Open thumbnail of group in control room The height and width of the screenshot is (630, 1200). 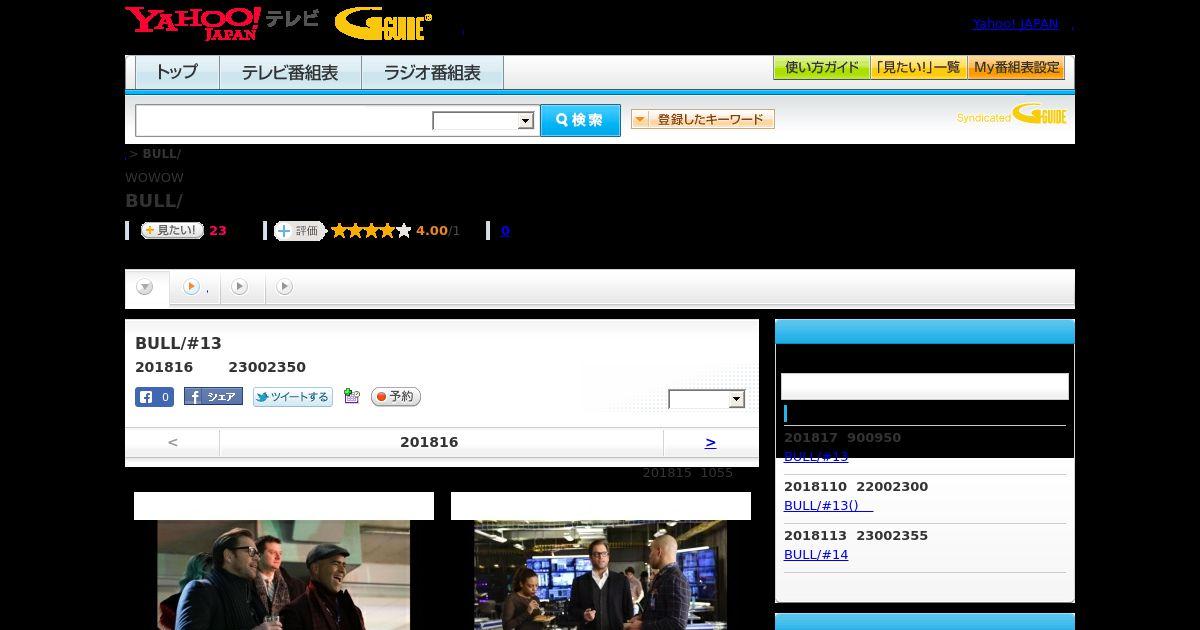600,575
